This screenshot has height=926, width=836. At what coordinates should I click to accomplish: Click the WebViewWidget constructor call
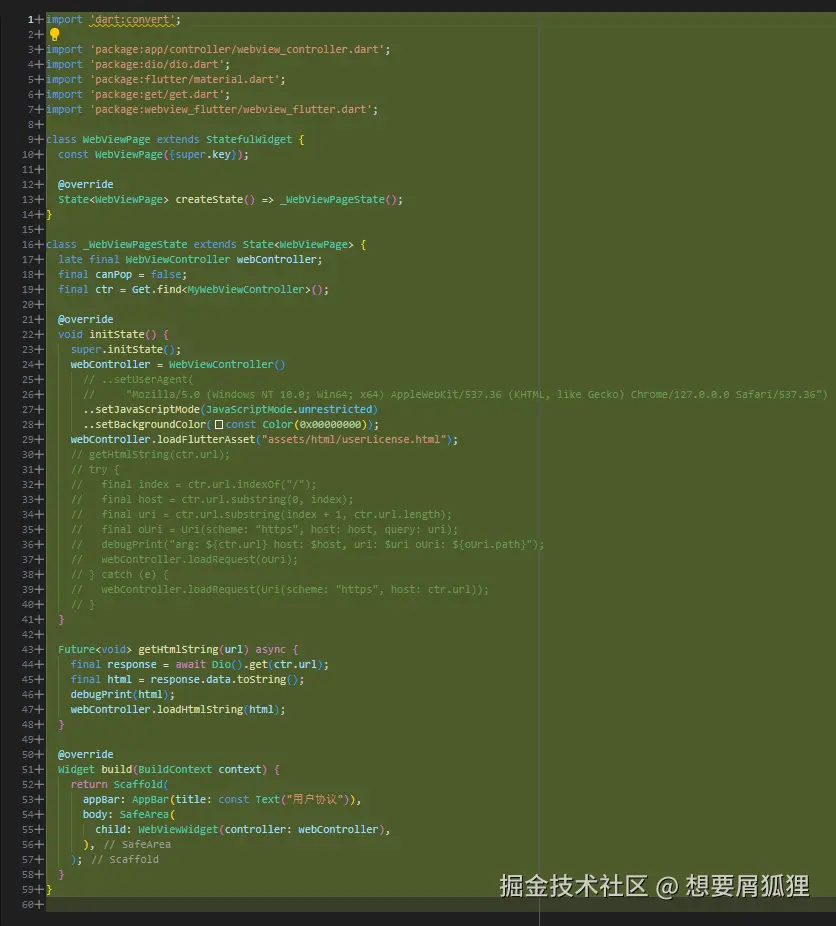(x=261, y=830)
